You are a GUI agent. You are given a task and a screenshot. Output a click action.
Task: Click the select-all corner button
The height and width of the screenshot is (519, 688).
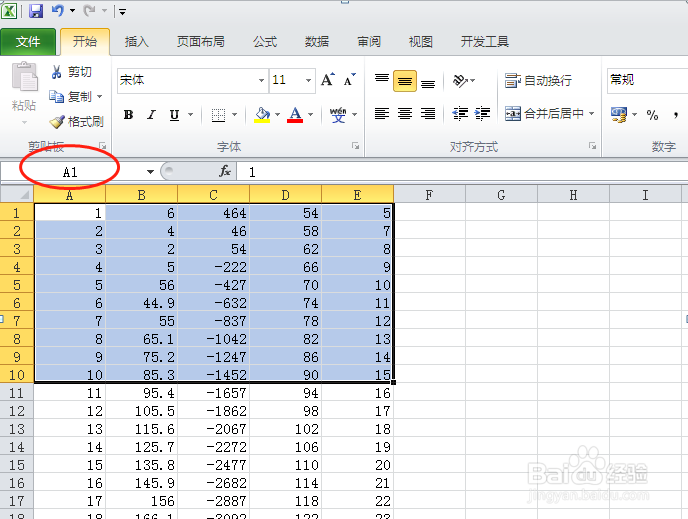tap(17, 194)
